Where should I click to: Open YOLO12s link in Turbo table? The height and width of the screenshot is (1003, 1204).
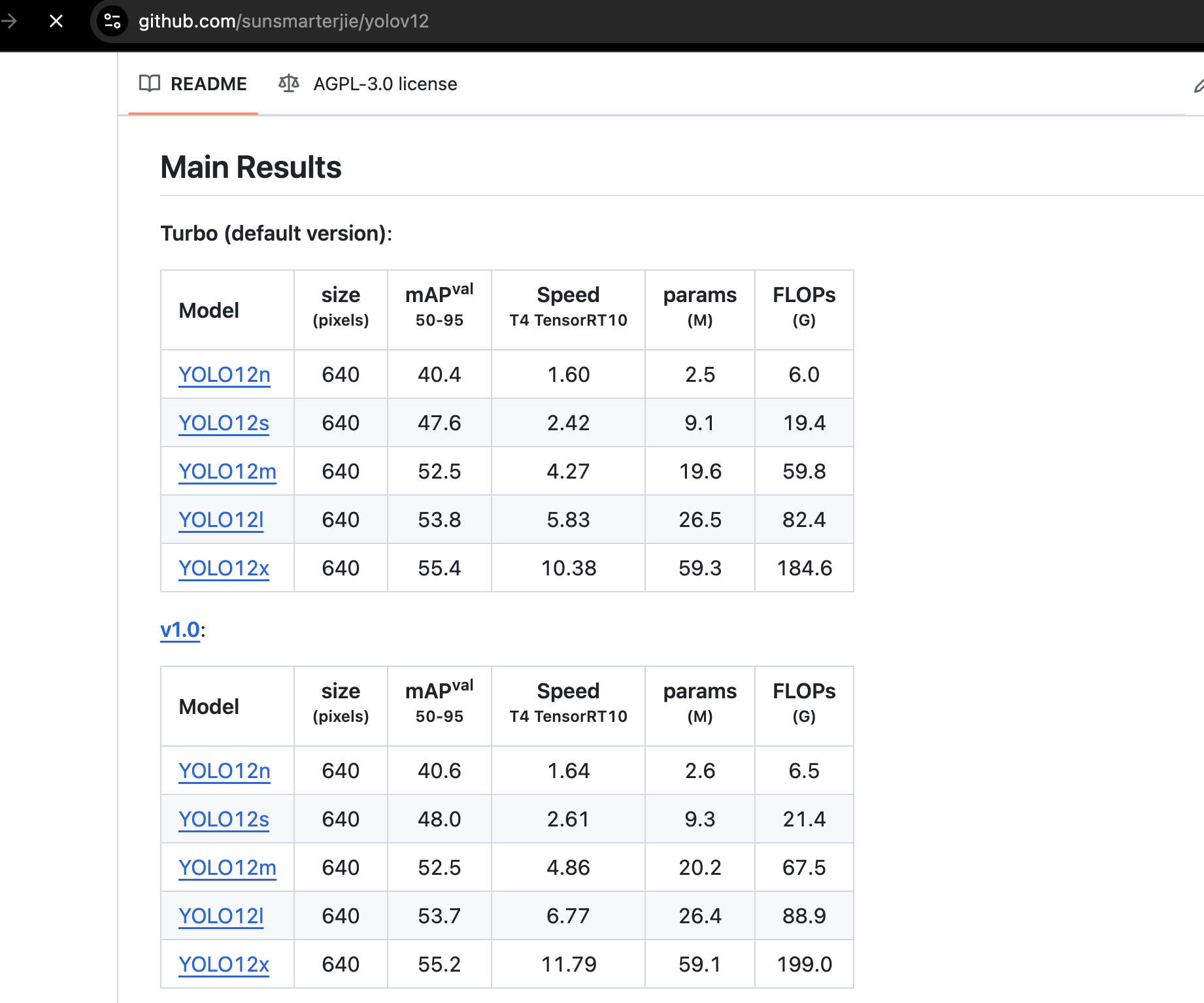[x=224, y=423]
